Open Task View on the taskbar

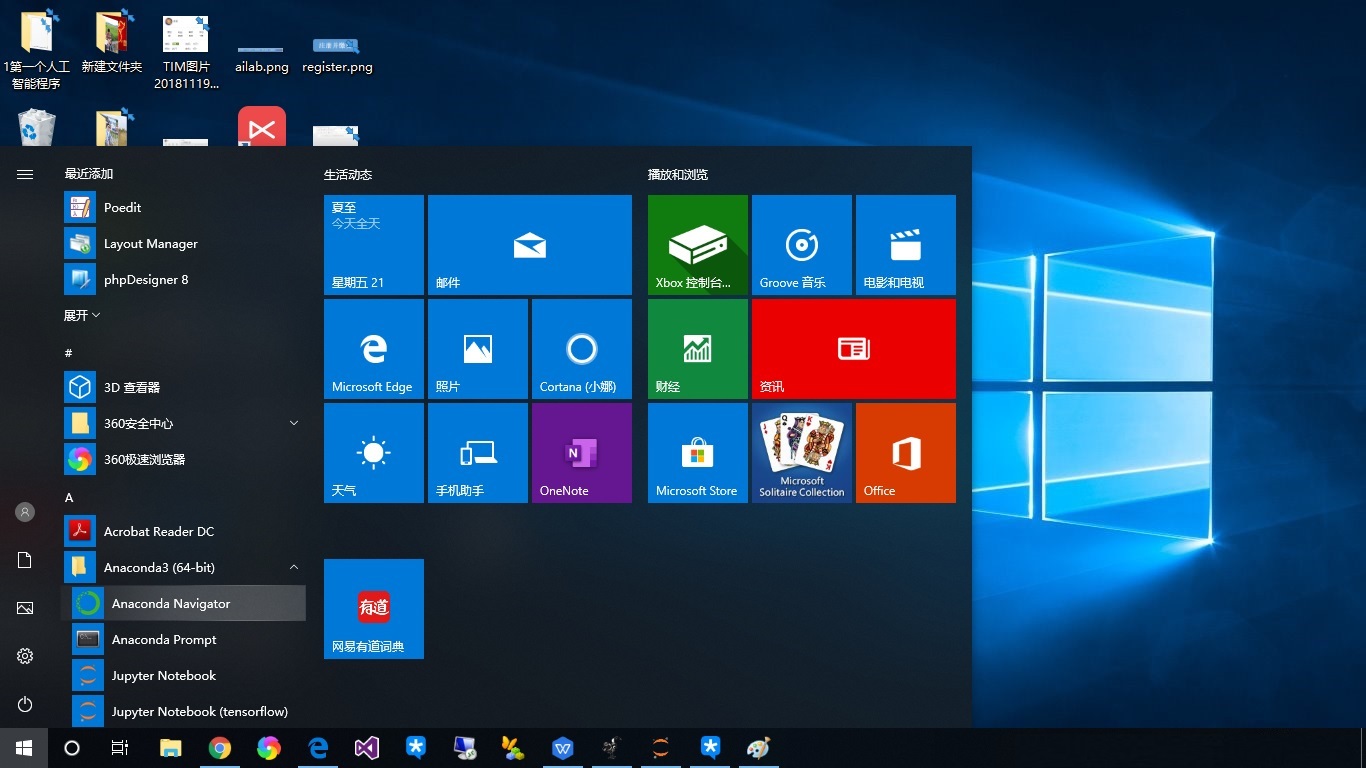point(120,748)
